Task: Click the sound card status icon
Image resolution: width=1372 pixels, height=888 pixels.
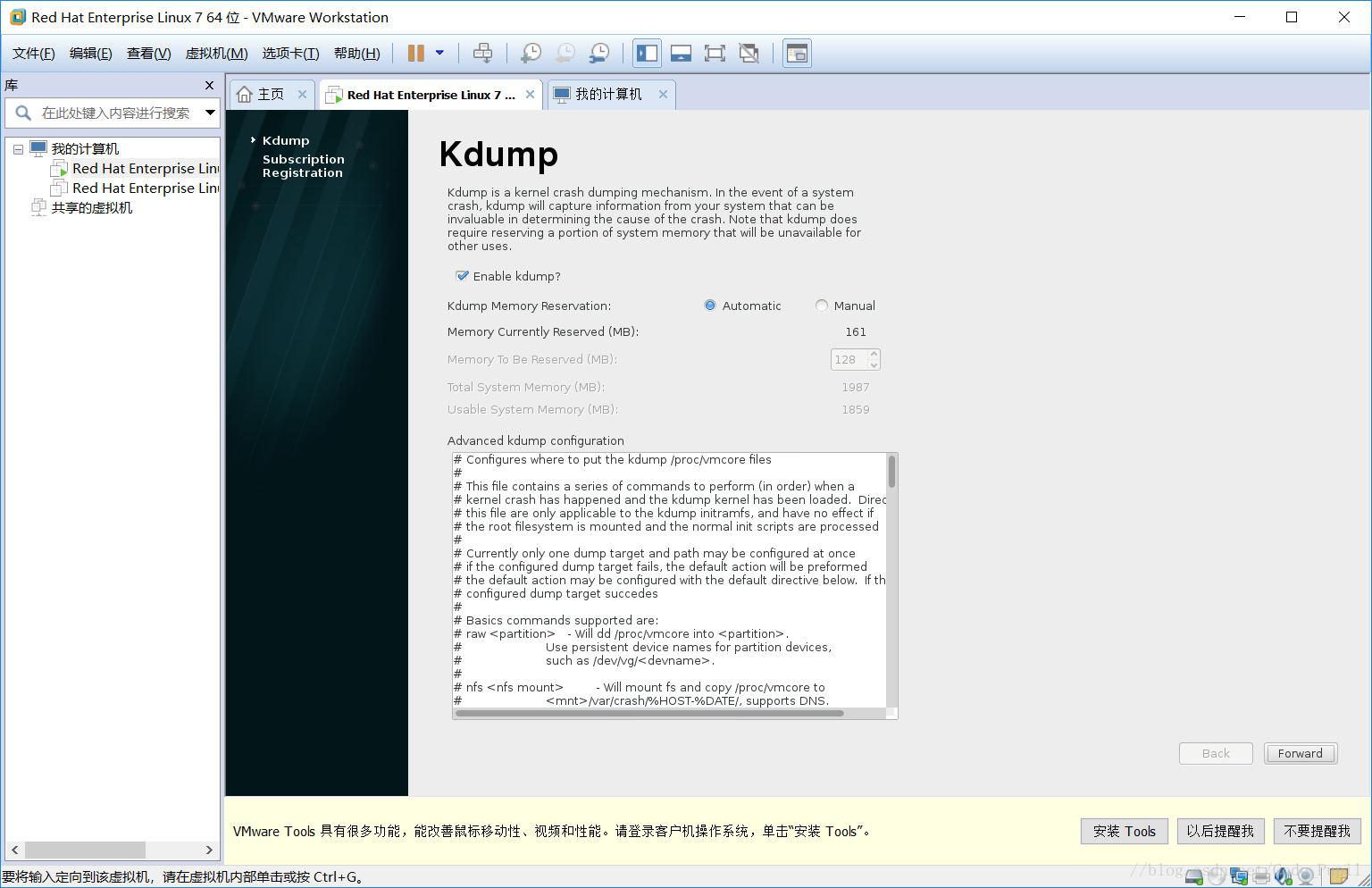Action: coord(1284,877)
